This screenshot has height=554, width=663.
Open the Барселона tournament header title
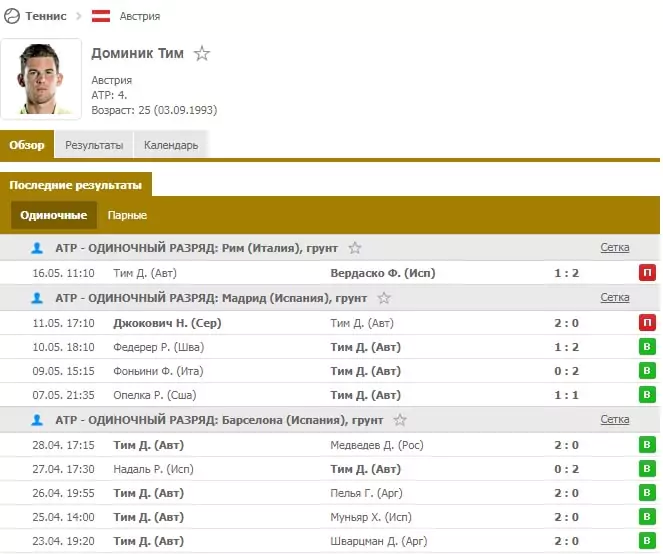tap(219, 420)
